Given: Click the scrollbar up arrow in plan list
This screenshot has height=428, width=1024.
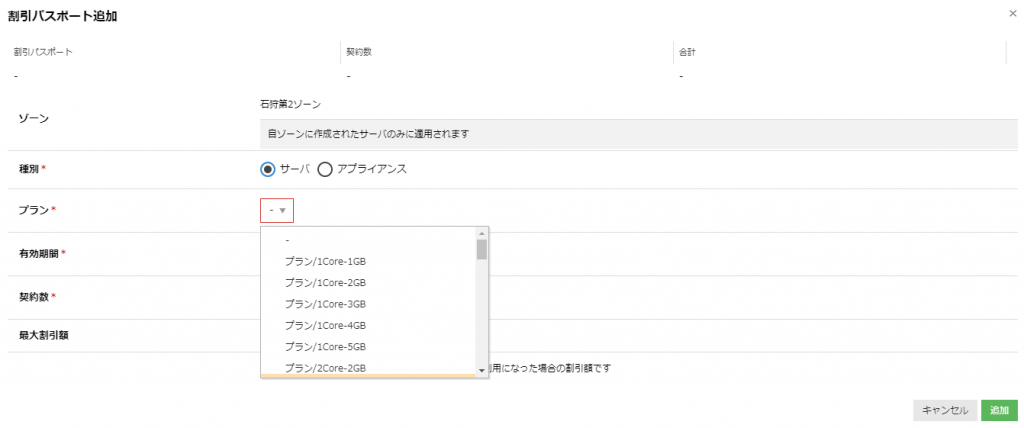Looking at the screenshot, I should click(482, 233).
